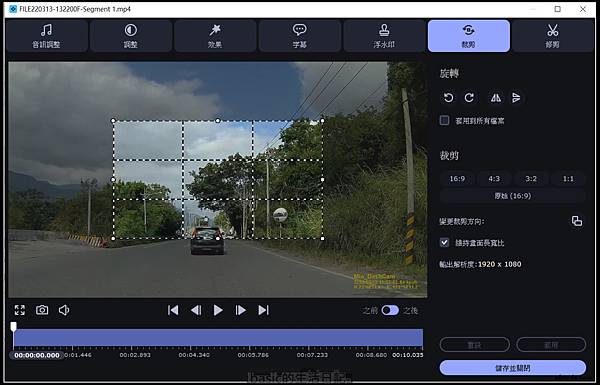Click the top-right crop handle
The width and height of the screenshot is (600, 385).
tap(322, 121)
